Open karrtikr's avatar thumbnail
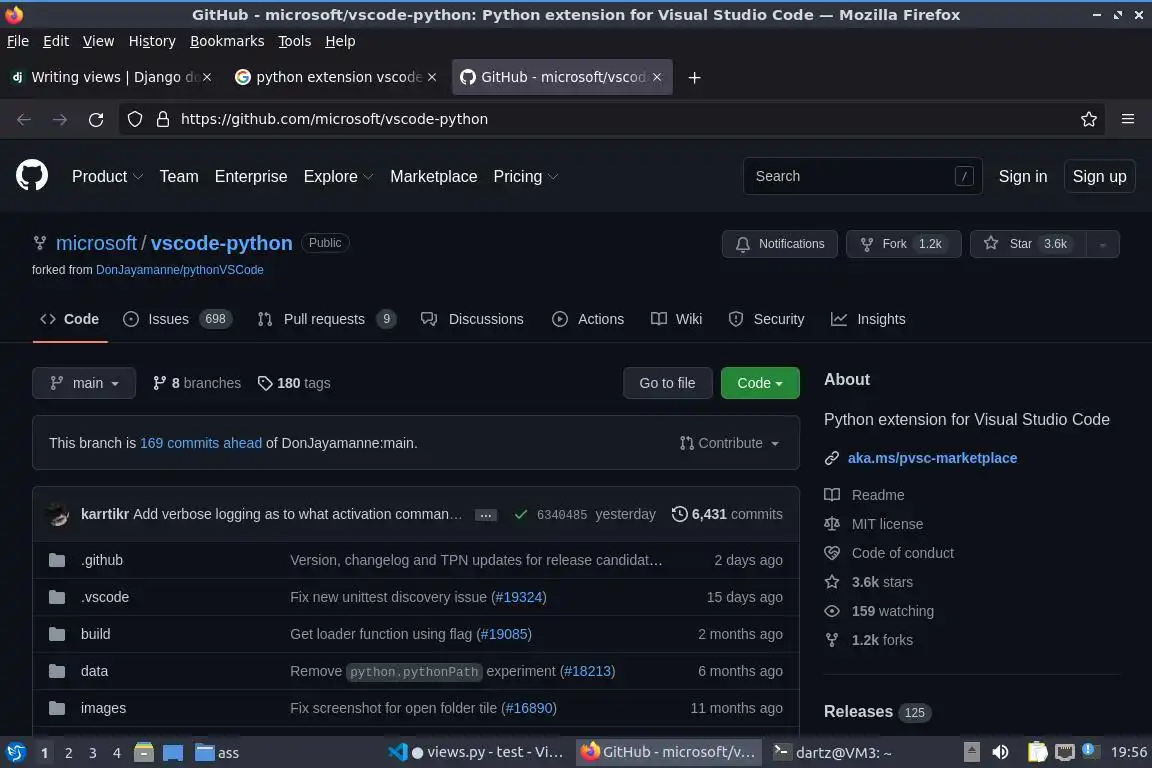The height and width of the screenshot is (768, 1152). coord(58,514)
